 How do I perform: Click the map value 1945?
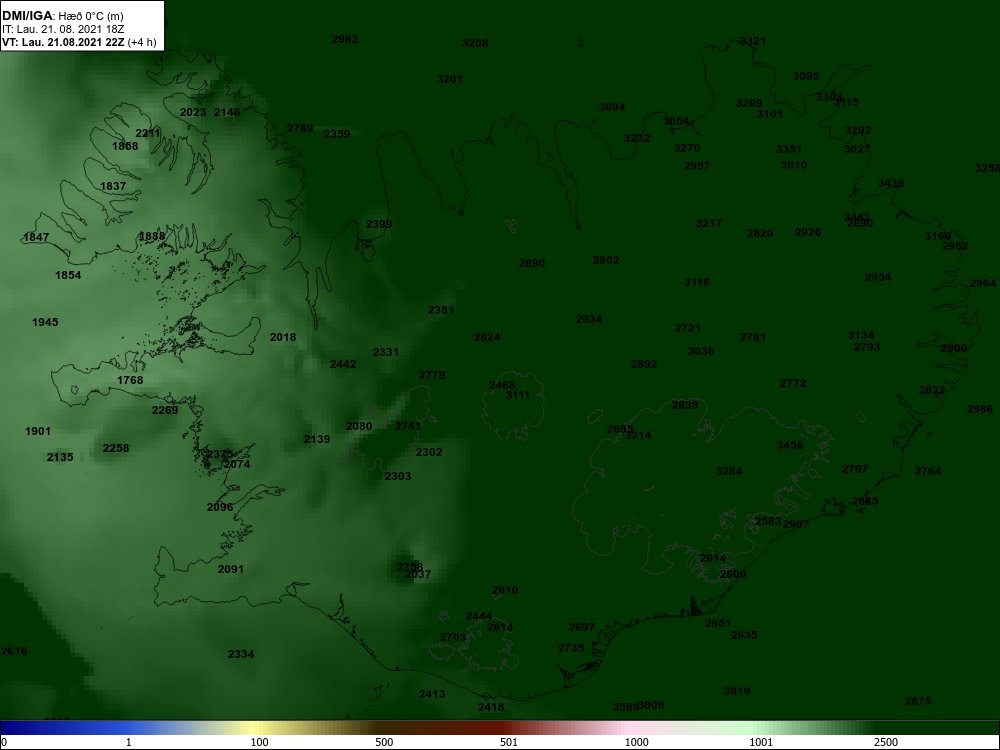click(45, 322)
